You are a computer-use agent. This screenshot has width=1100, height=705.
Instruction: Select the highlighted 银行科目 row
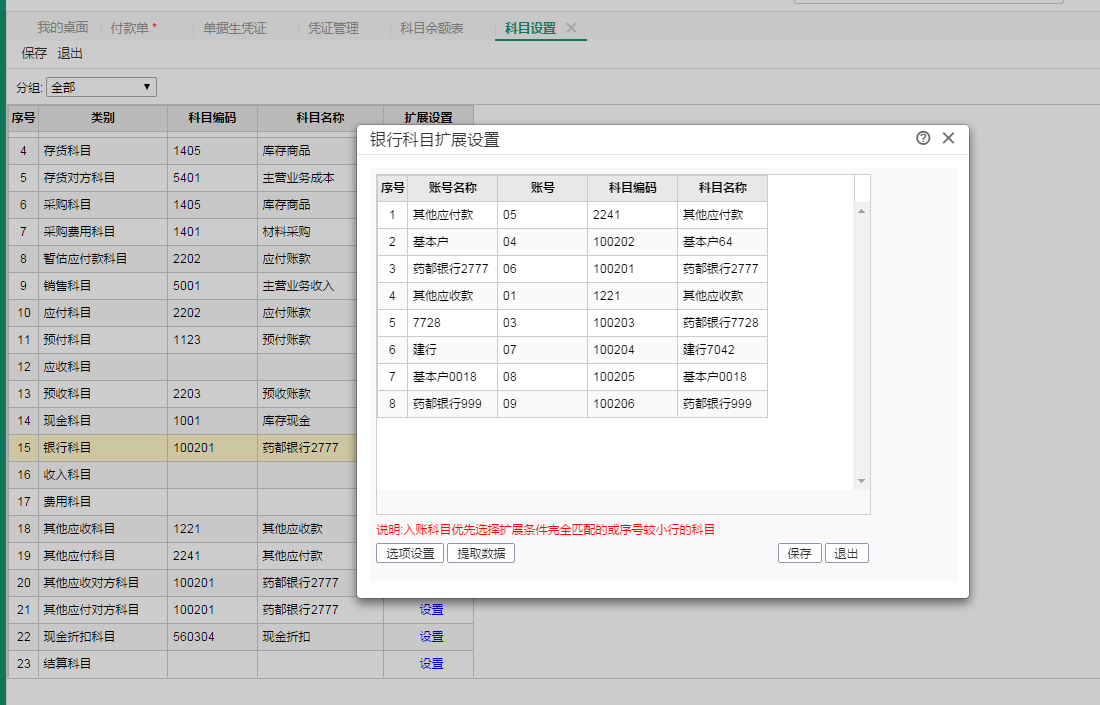pos(182,448)
